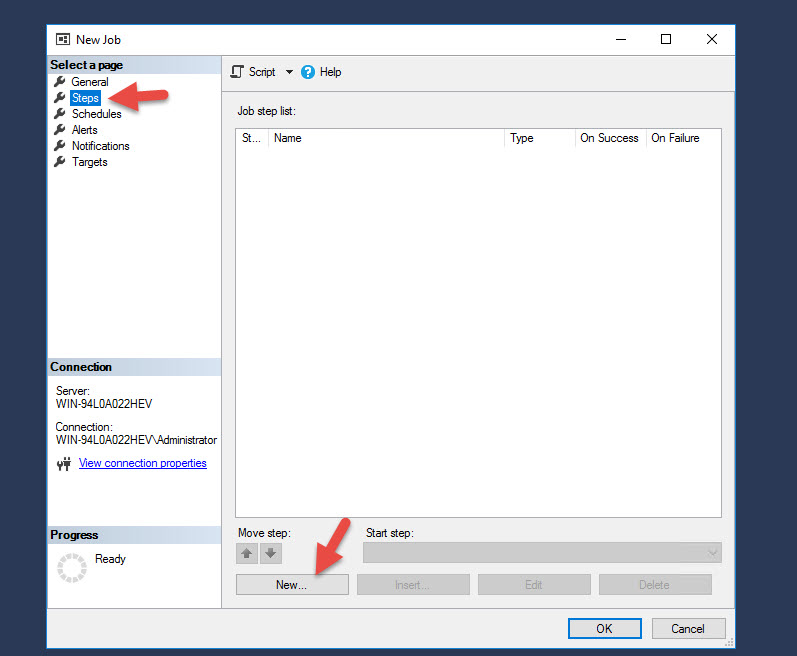Sort by the Name column header
The width and height of the screenshot is (797, 656).
pos(386,138)
